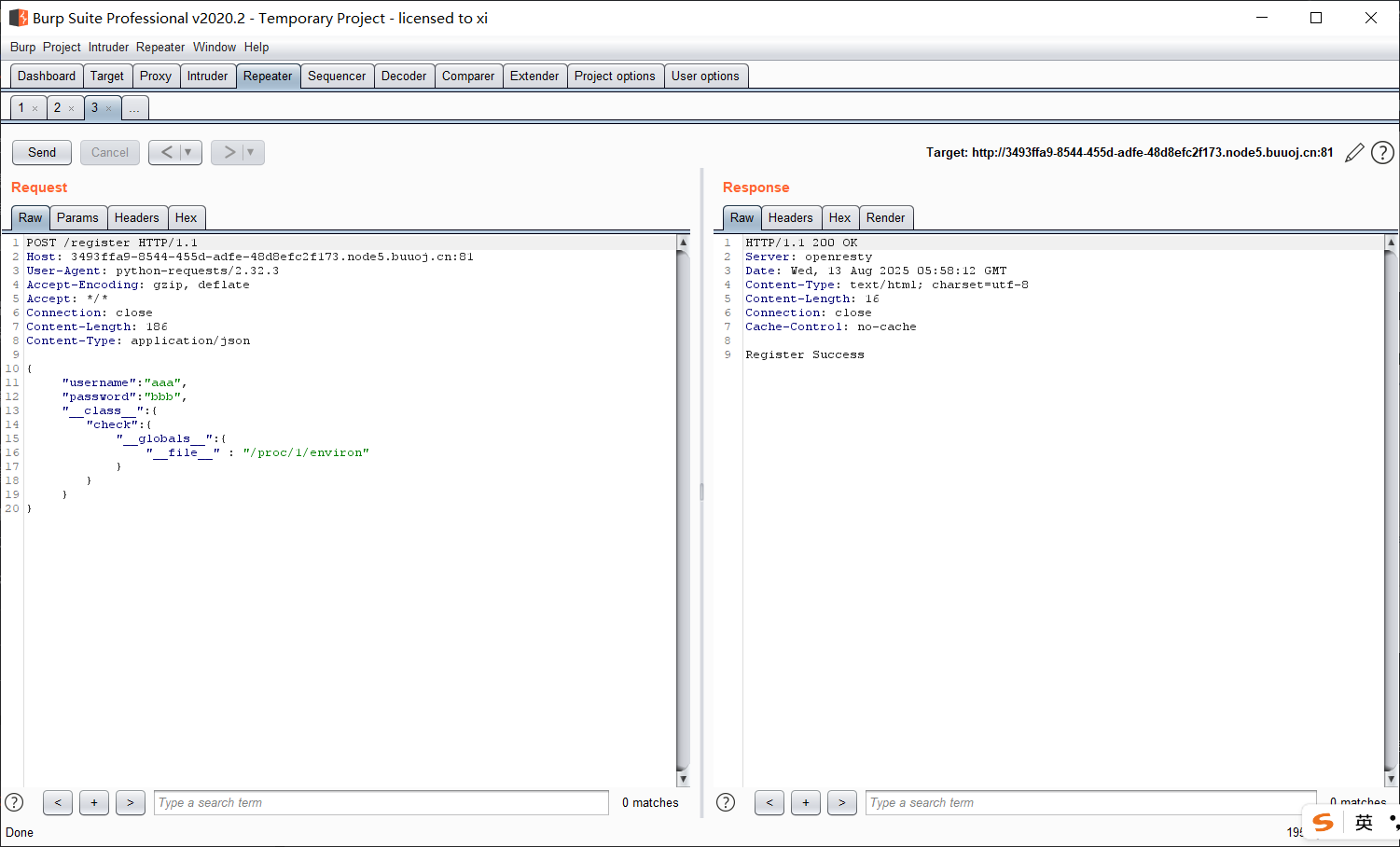This screenshot has width=1400, height=847.
Task: Click the "Register Success" response text
Action: pos(805,354)
